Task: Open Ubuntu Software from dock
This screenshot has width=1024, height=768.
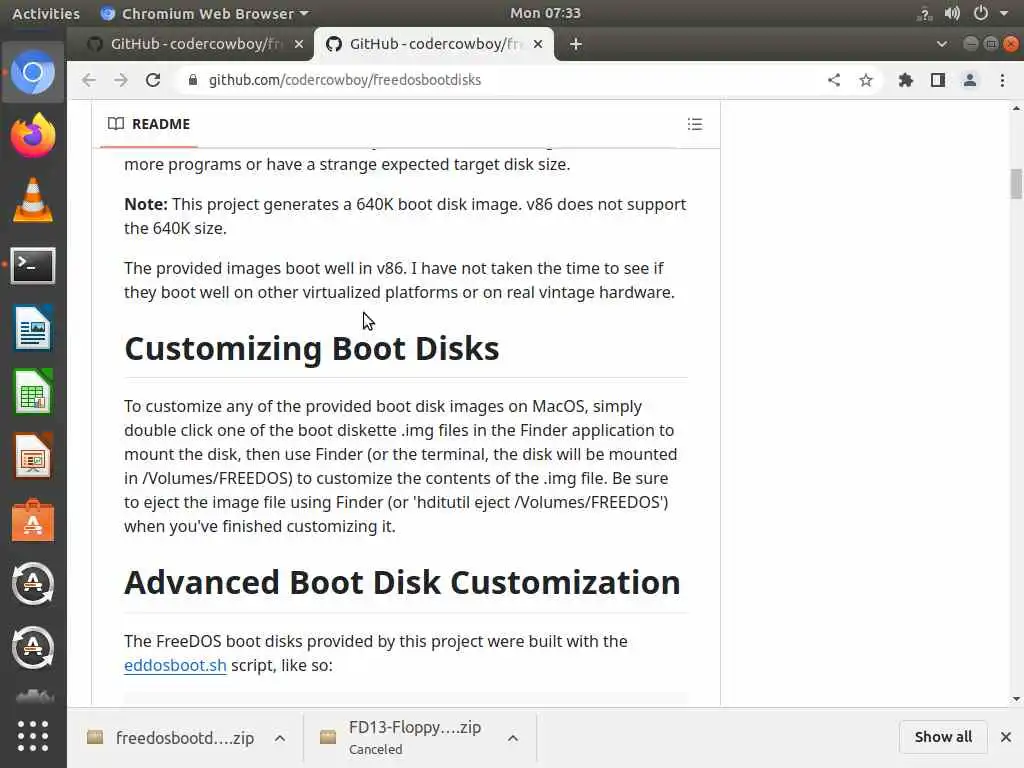Action: coord(33,520)
